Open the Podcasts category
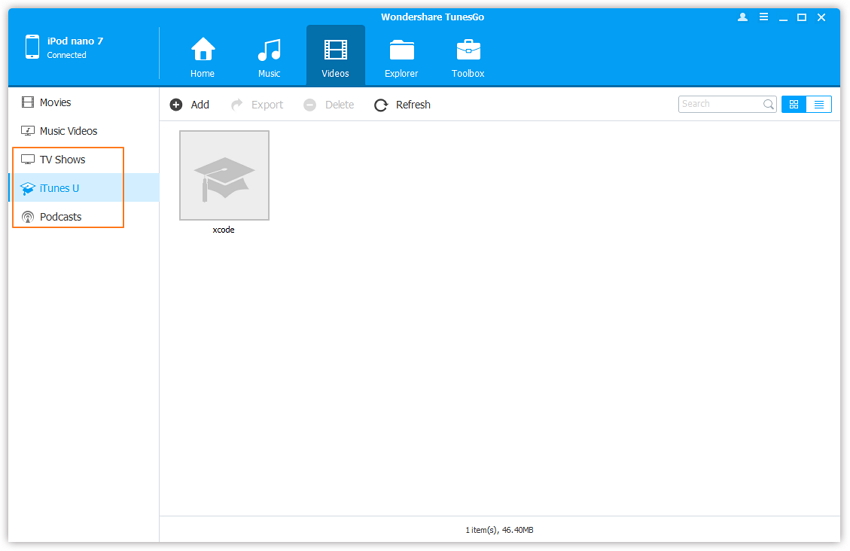850x551 pixels. [60, 217]
